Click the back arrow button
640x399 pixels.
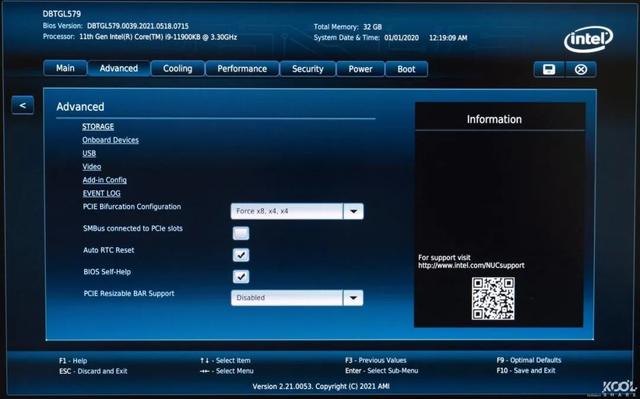click(x=22, y=105)
